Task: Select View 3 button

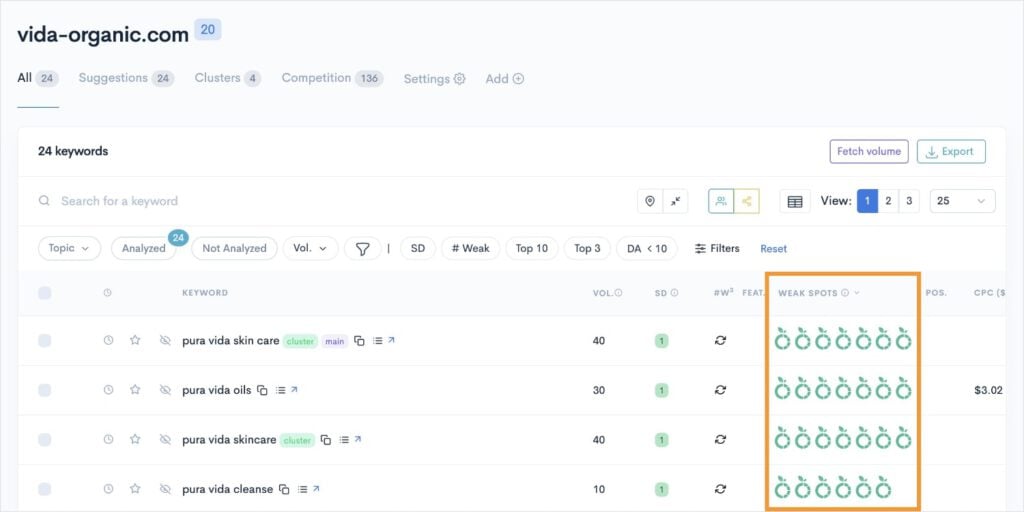Action: pyautogui.click(x=909, y=201)
